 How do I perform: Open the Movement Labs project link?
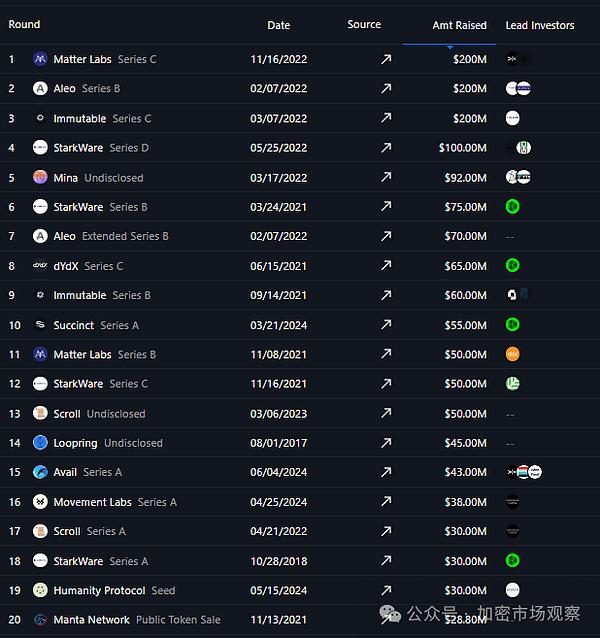[x=92, y=502]
